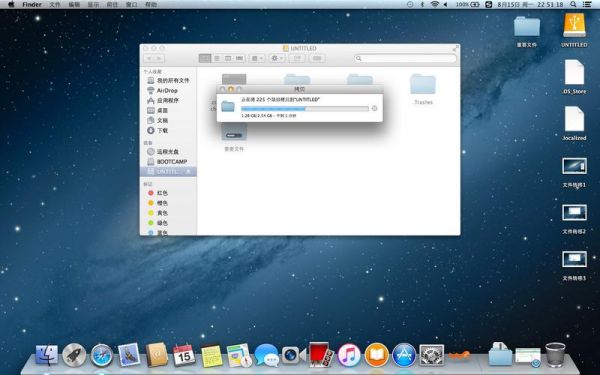The width and height of the screenshot is (600, 375).
Task: Open the Finder menu in menu bar
Action: pyautogui.click(x=32, y=5)
